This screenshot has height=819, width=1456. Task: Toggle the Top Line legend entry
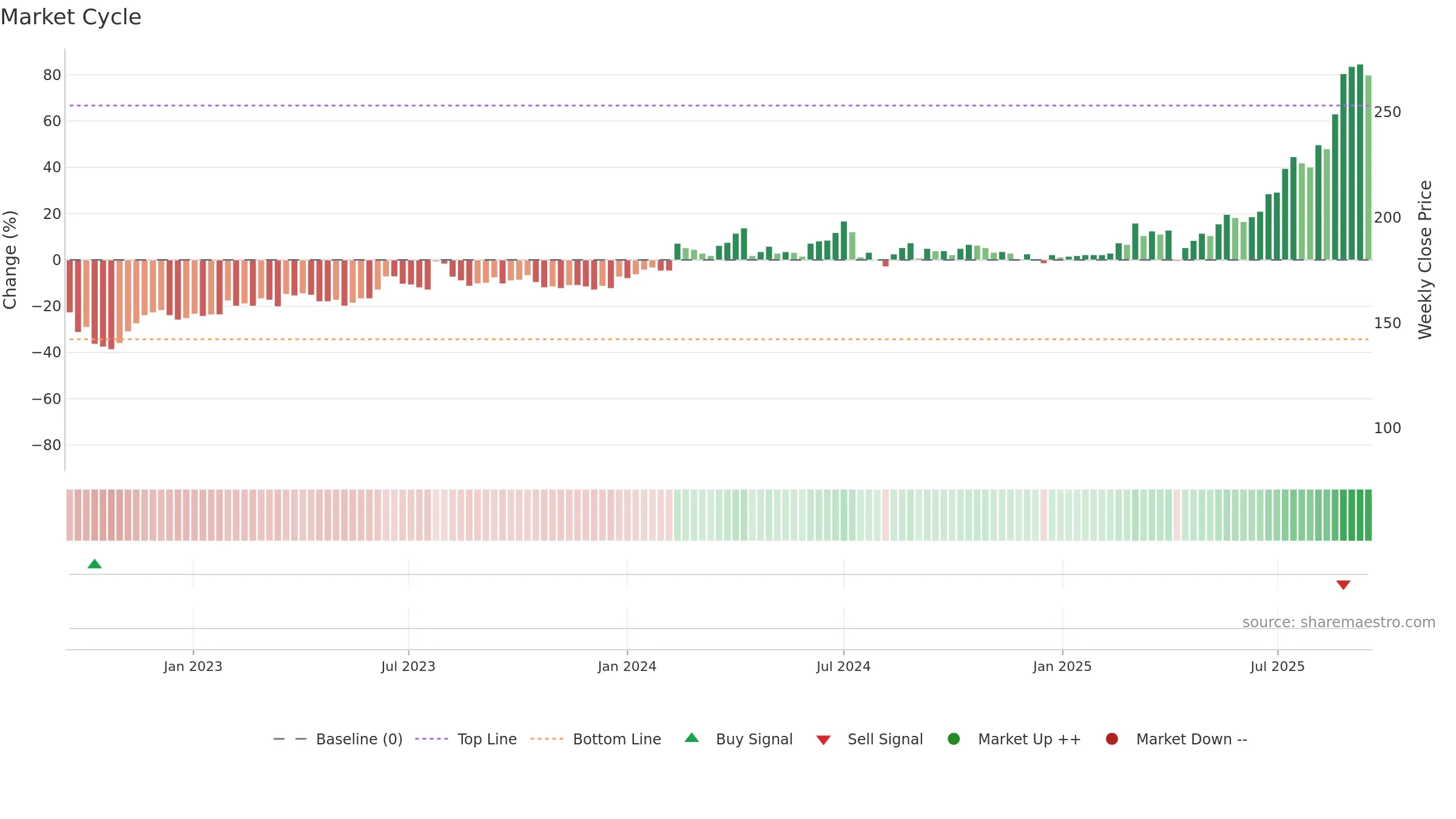coord(466,739)
